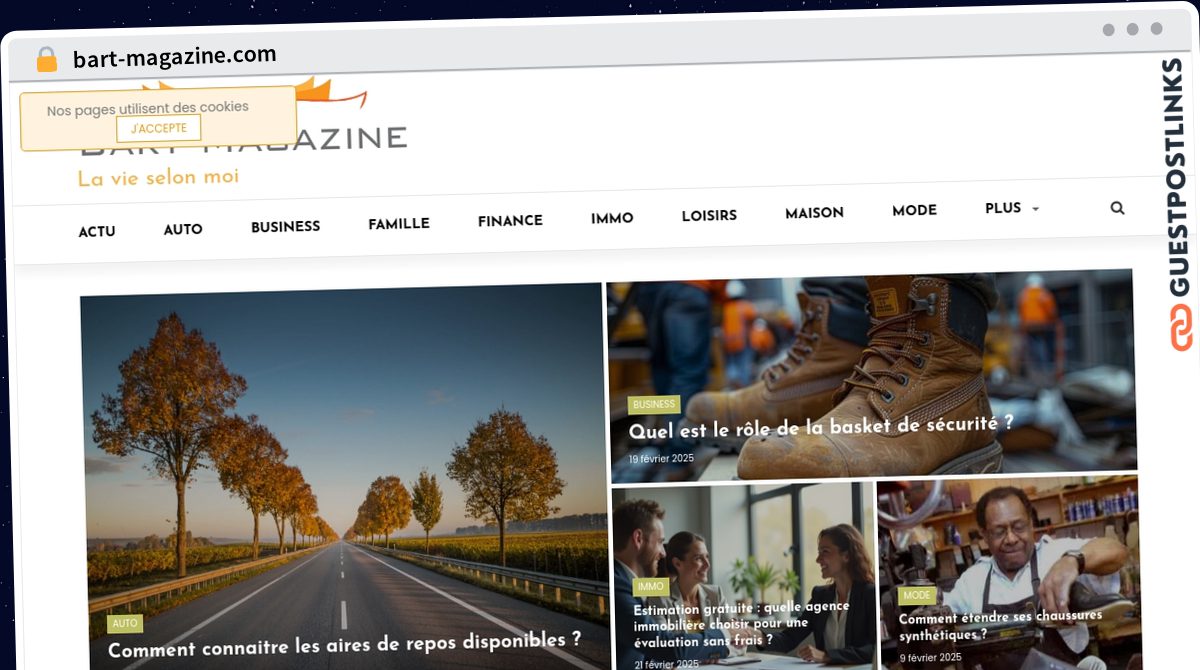1200x670 pixels.
Task: Click the bart-magazine.com address bar
Action: tap(175, 57)
